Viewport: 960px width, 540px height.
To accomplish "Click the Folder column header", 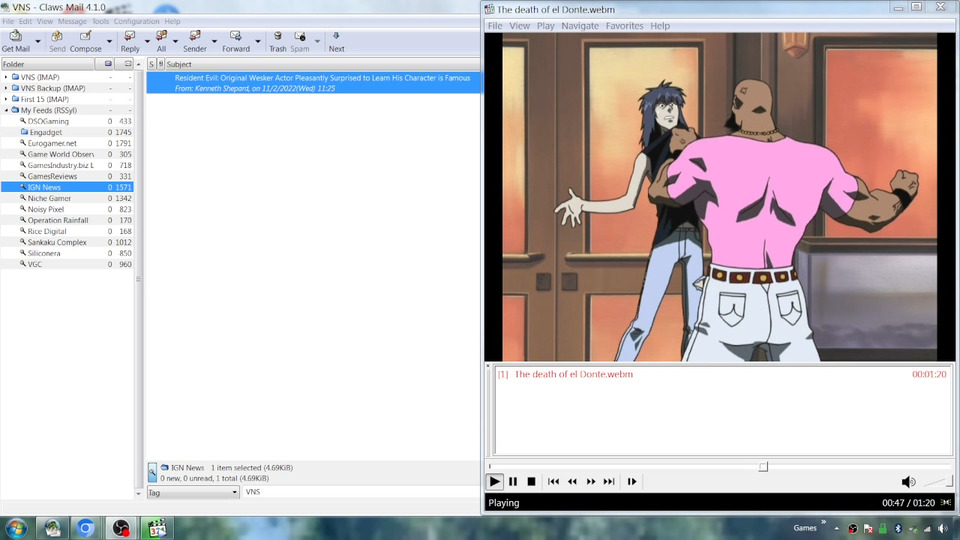I will coord(48,64).
